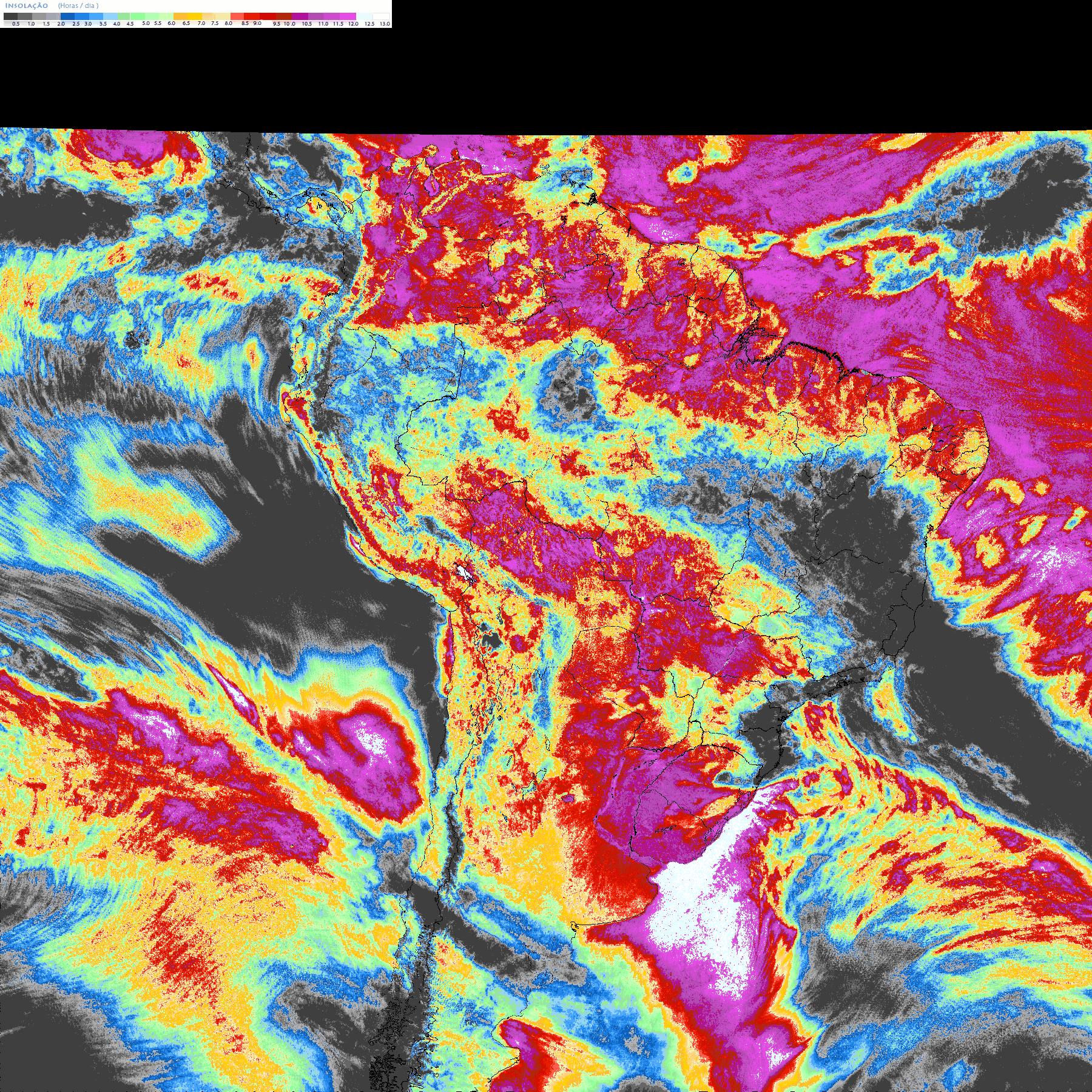Click the 4.0 legend value
The width and height of the screenshot is (1092, 1092).
coord(116,24)
